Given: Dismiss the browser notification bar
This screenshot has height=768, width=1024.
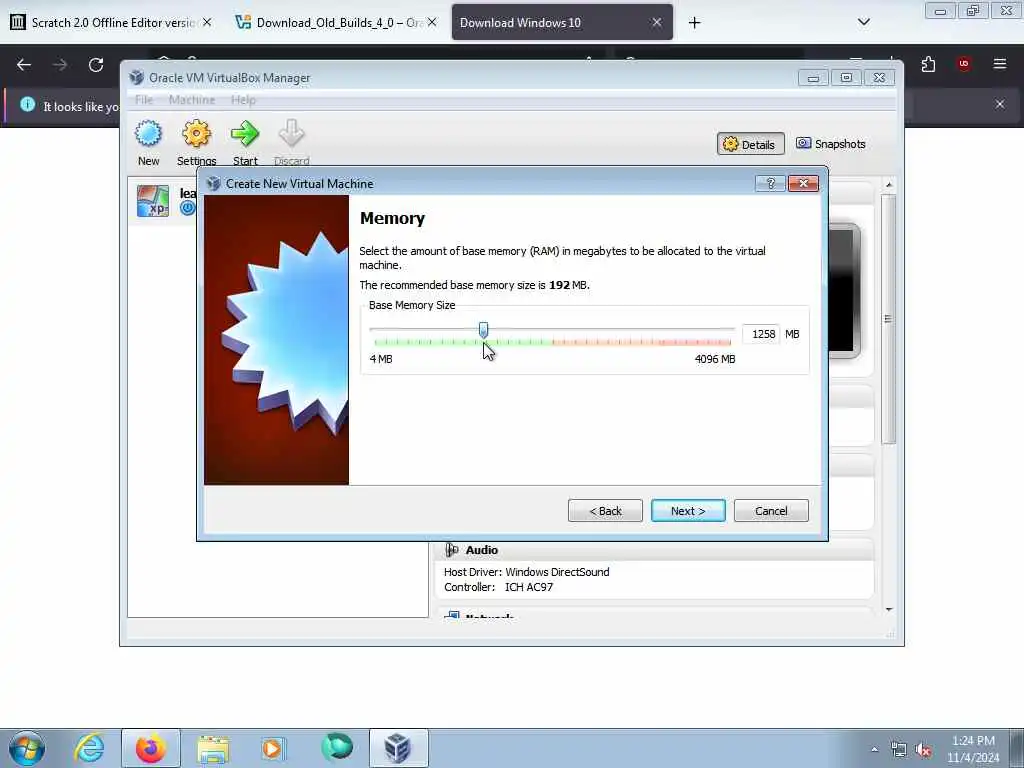Looking at the screenshot, I should [x=999, y=104].
